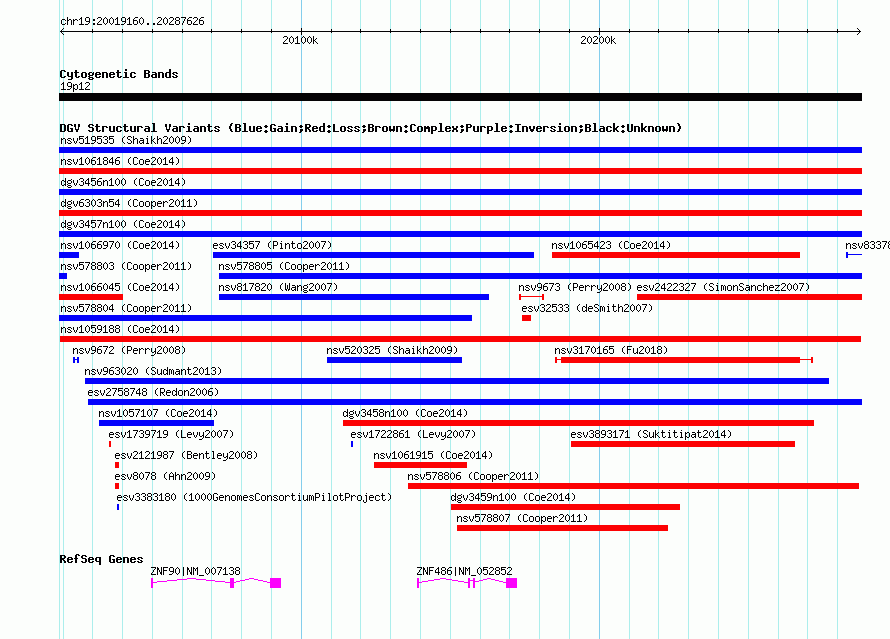The height and width of the screenshot is (639, 890).
Task: Open the nsv817820 (Wang2007) variant label
Action: pyautogui.click(x=278, y=287)
